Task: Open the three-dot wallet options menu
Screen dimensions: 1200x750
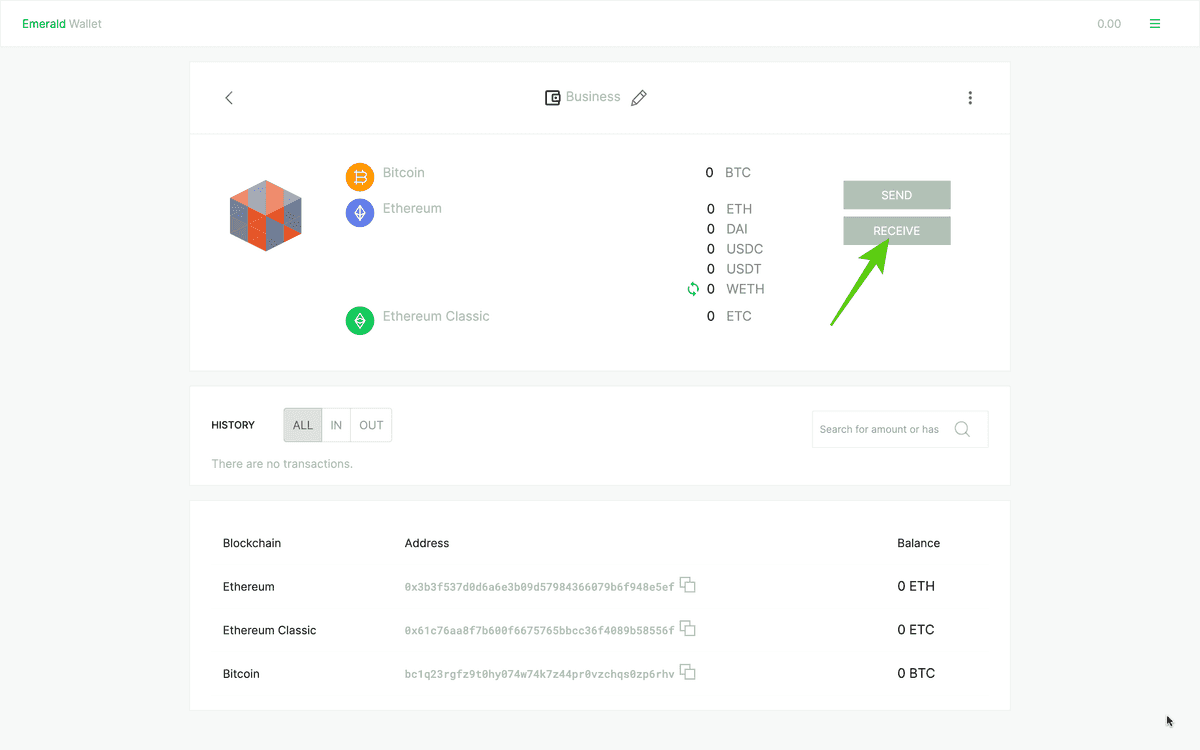Action: tap(970, 98)
